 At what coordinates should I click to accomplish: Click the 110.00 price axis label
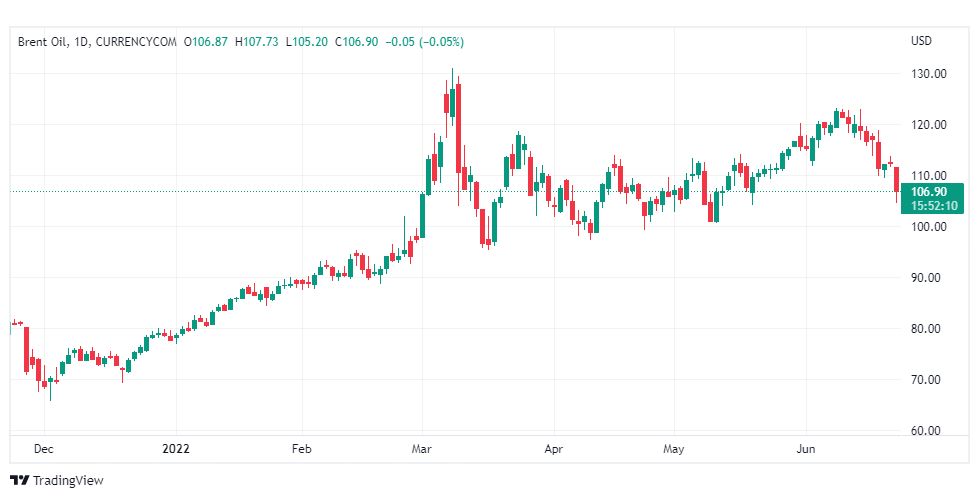(928, 175)
